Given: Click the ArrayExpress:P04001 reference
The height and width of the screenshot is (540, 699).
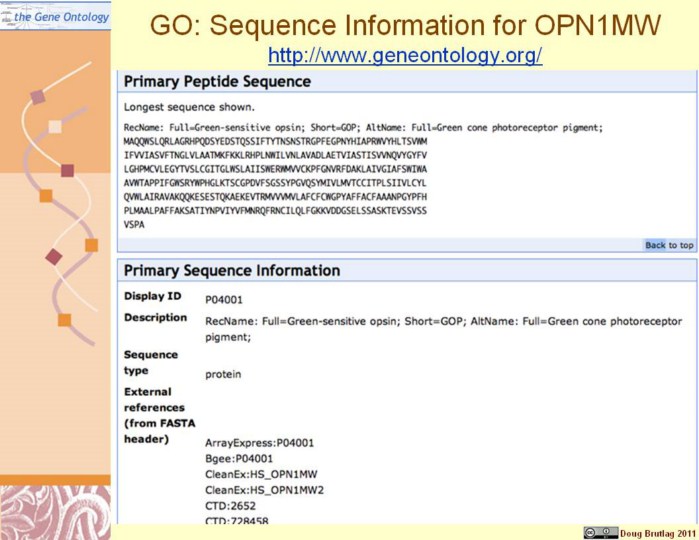Looking at the screenshot, I should coord(259,442).
